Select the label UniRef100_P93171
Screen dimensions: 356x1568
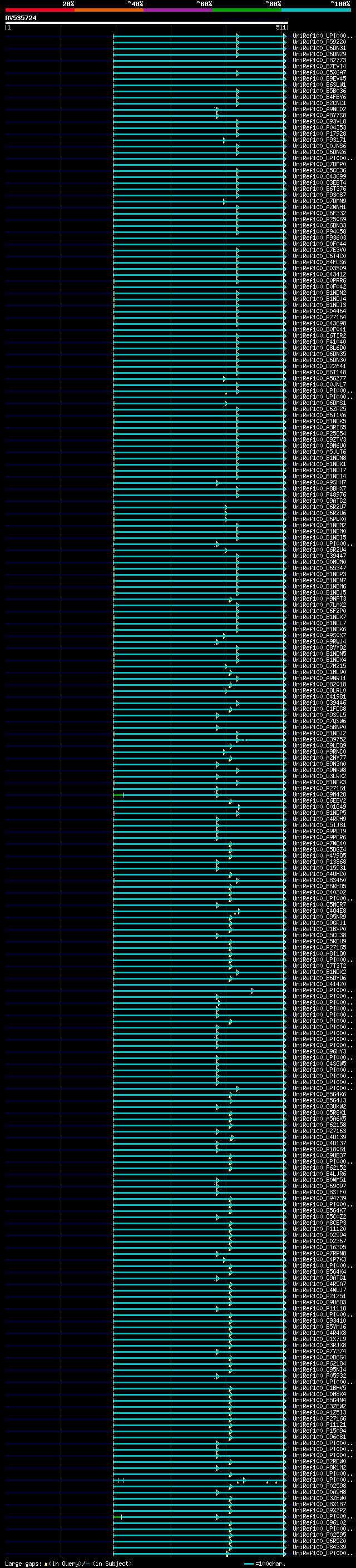tap(319, 140)
